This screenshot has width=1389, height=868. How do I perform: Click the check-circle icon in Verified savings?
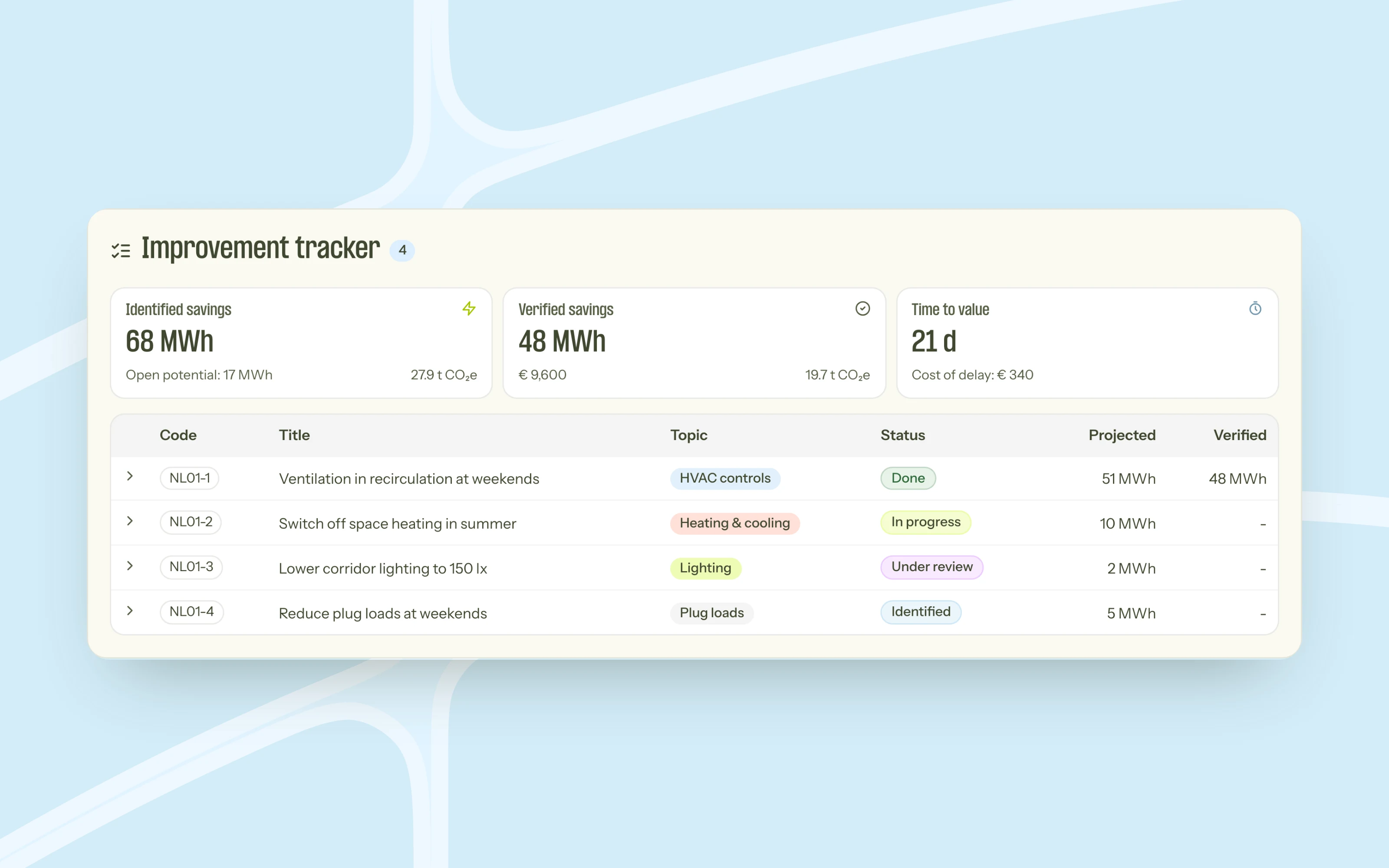tap(862, 309)
